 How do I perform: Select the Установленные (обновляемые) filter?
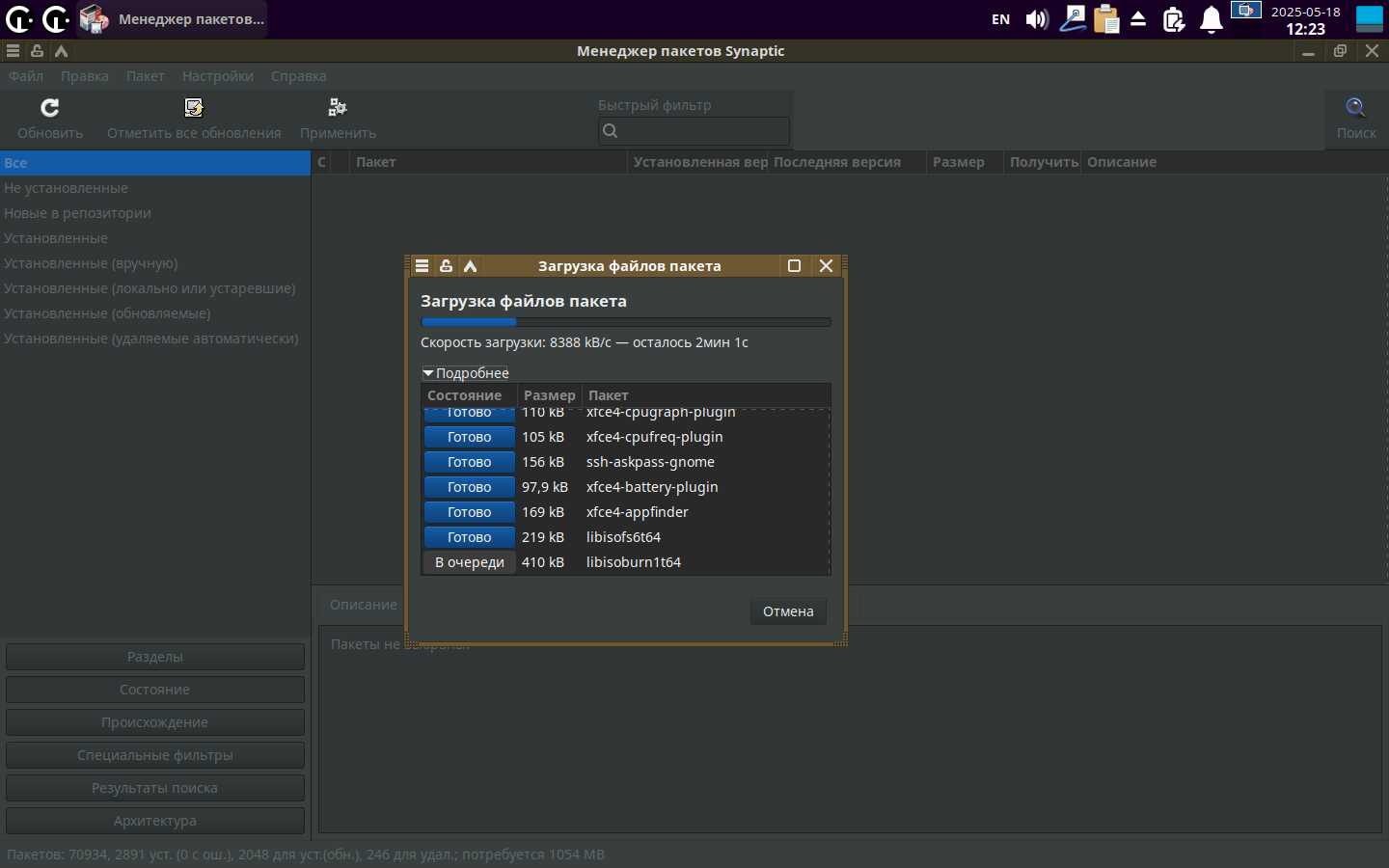[x=107, y=313]
